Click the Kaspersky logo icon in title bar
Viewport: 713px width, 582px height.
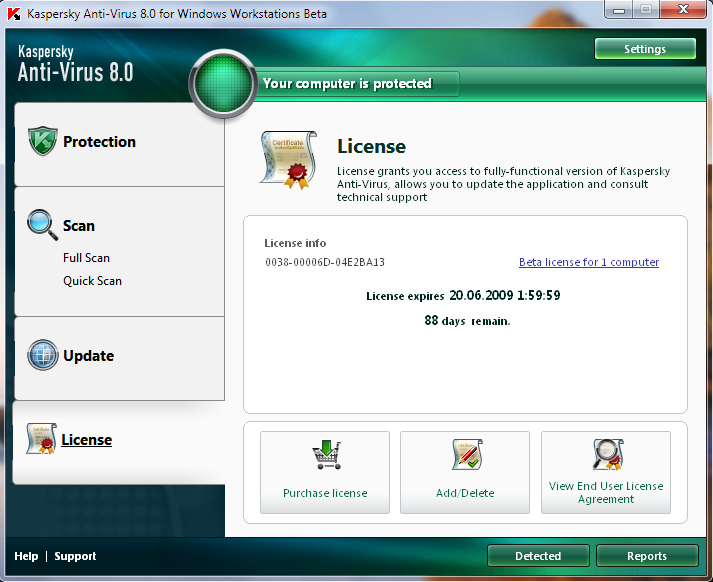coord(14,14)
